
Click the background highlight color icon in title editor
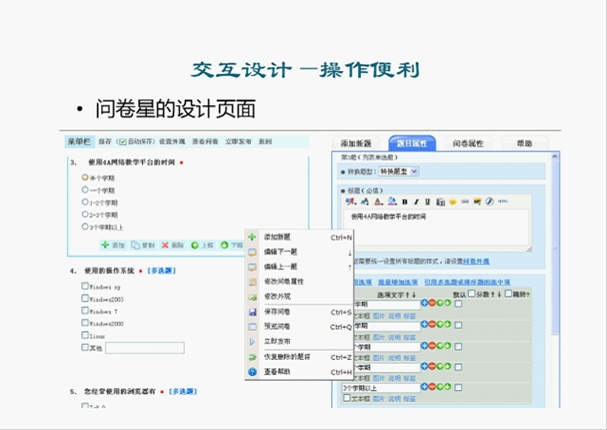[393, 201]
